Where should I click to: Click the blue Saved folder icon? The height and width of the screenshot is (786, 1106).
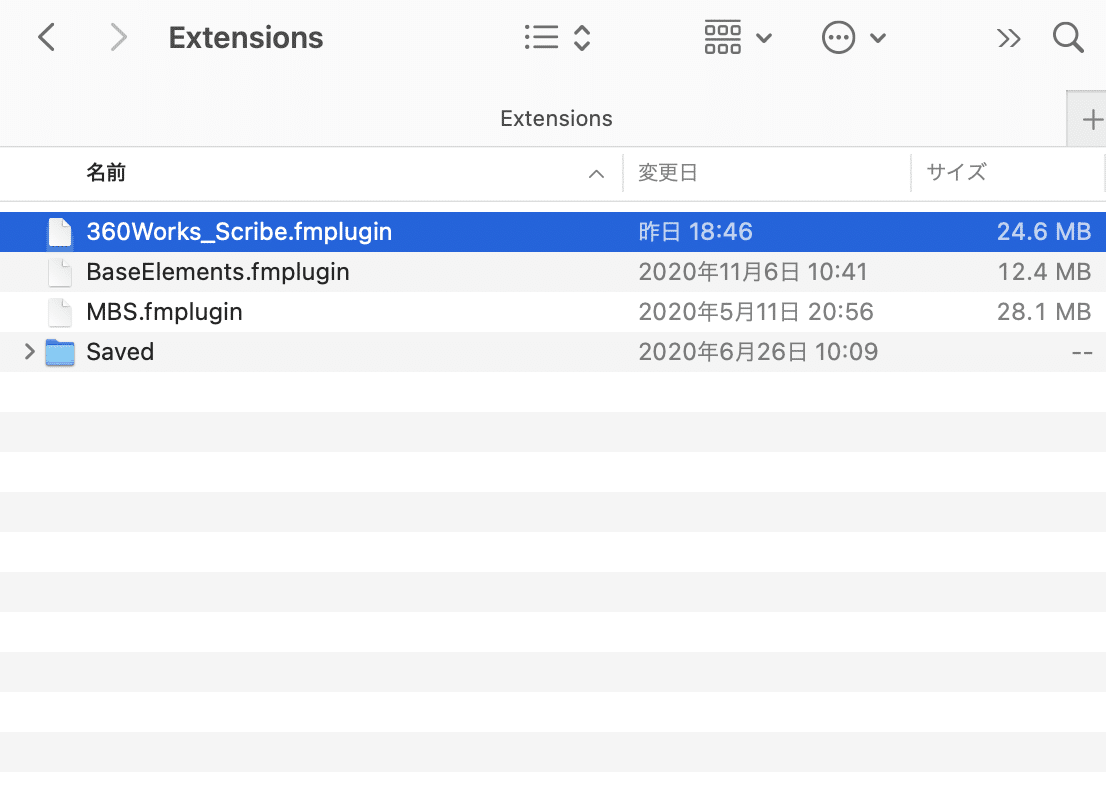pyautogui.click(x=60, y=352)
